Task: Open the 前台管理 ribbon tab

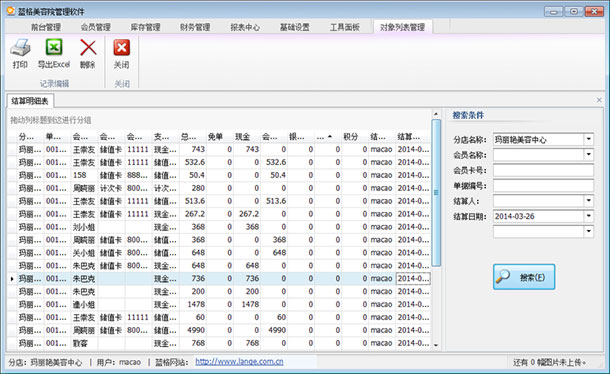Action: 46,27
